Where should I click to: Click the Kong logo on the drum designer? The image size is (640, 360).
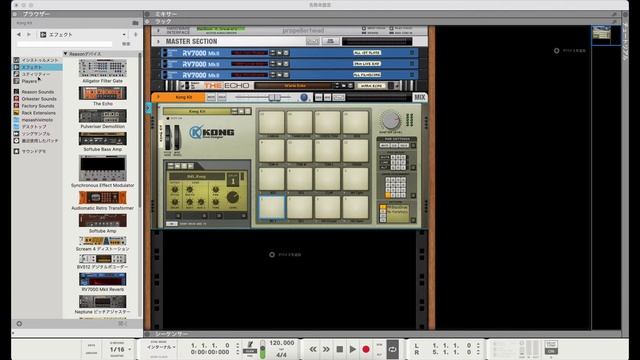coord(212,132)
